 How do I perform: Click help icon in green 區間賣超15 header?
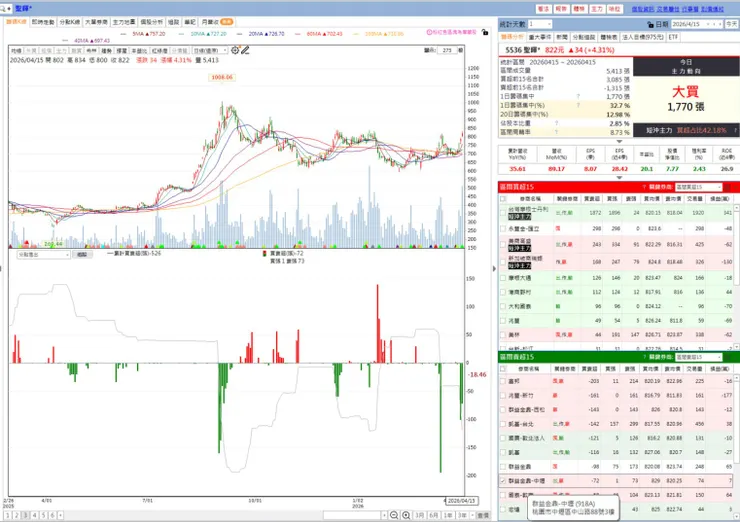point(644,357)
